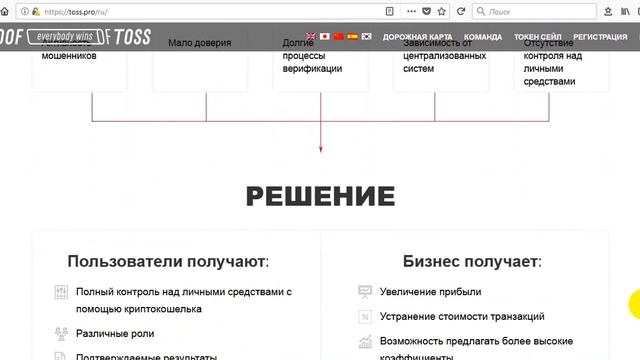Viewport: 640px width, 360px height.
Task: Click the Долгие процессы верификации card
Action: coord(320,65)
